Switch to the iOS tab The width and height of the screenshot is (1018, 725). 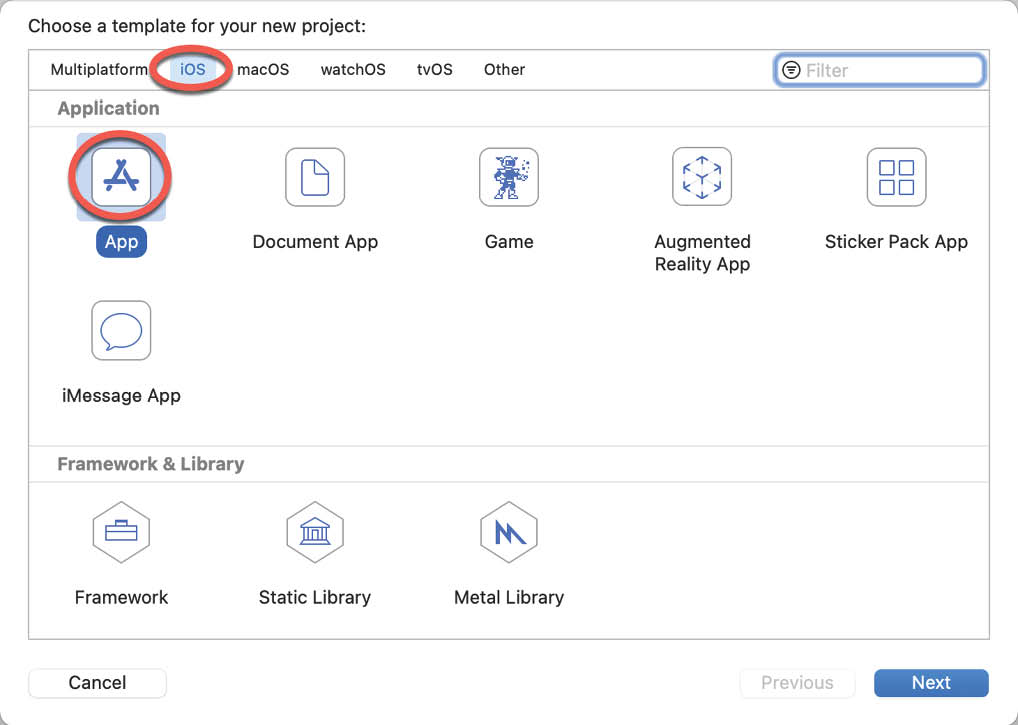click(x=193, y=69)
